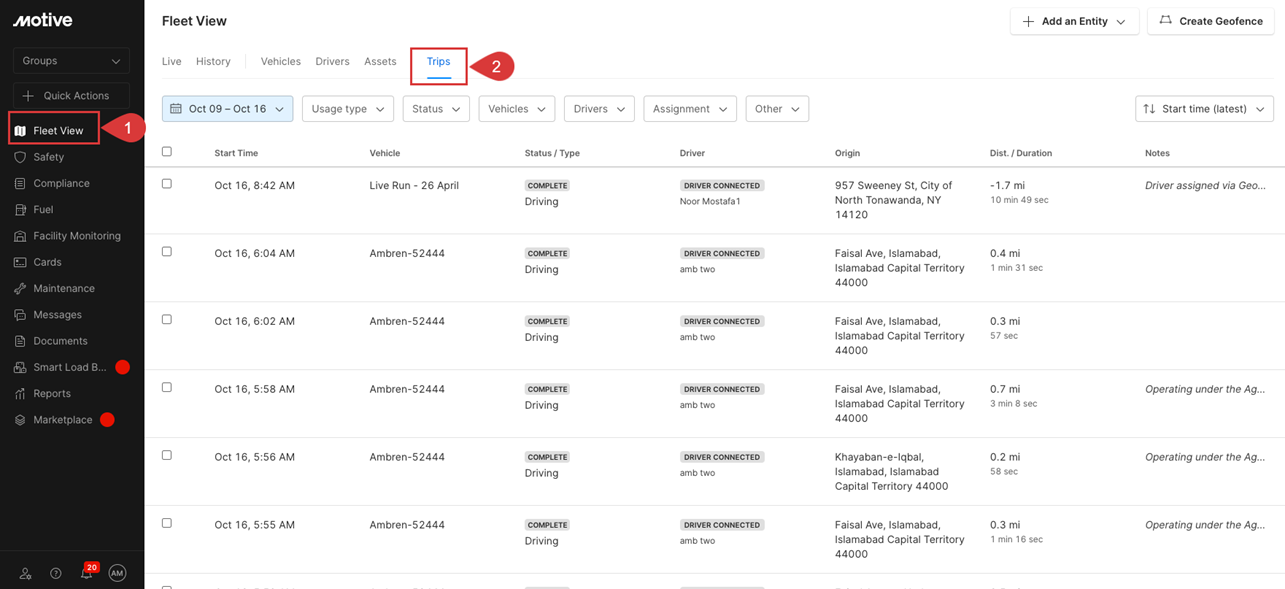Expand the Groups dropdown in sidebar
The image size is (1285, 589).
71,61
